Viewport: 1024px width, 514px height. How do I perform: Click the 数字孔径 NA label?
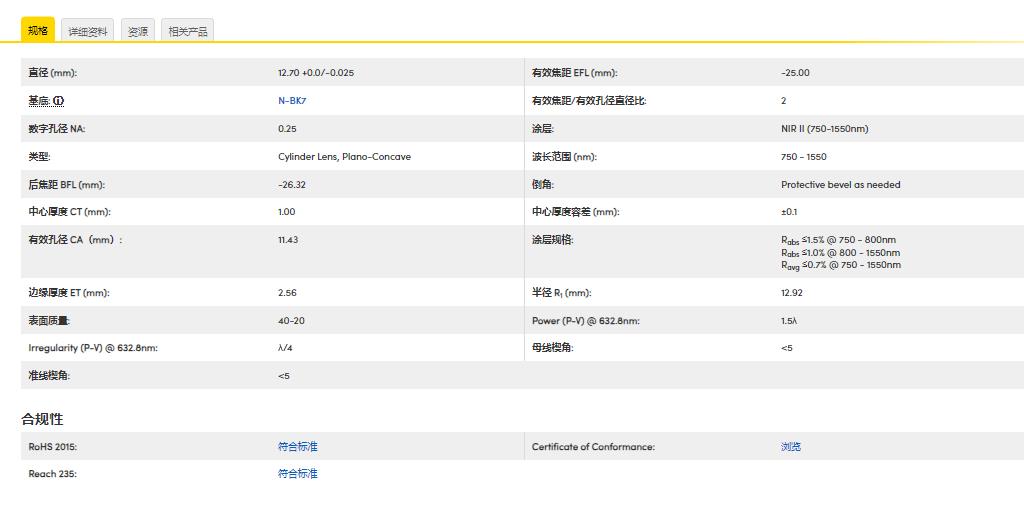point(57,129)
